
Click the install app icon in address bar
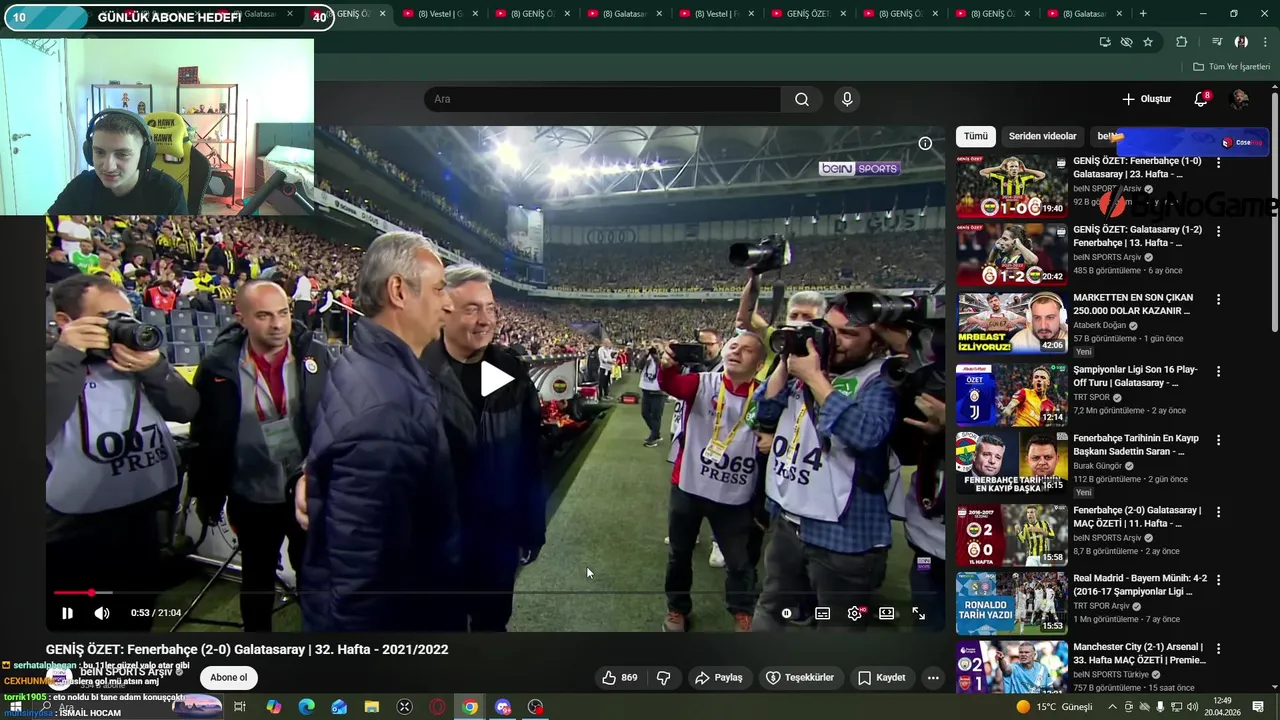[x=1105, y=42]
